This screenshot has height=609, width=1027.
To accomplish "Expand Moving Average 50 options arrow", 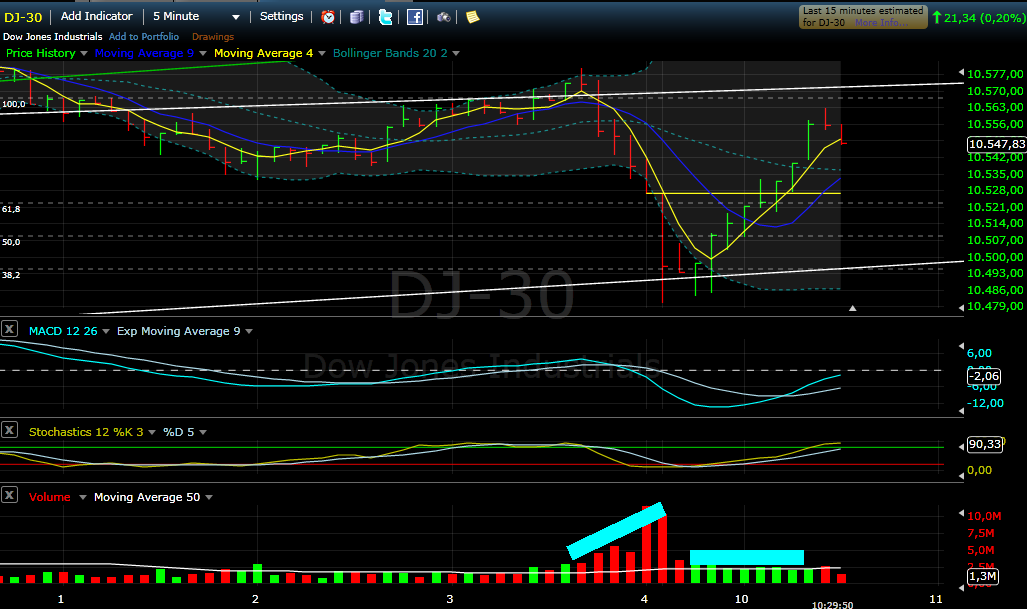I will coord(209,498).
